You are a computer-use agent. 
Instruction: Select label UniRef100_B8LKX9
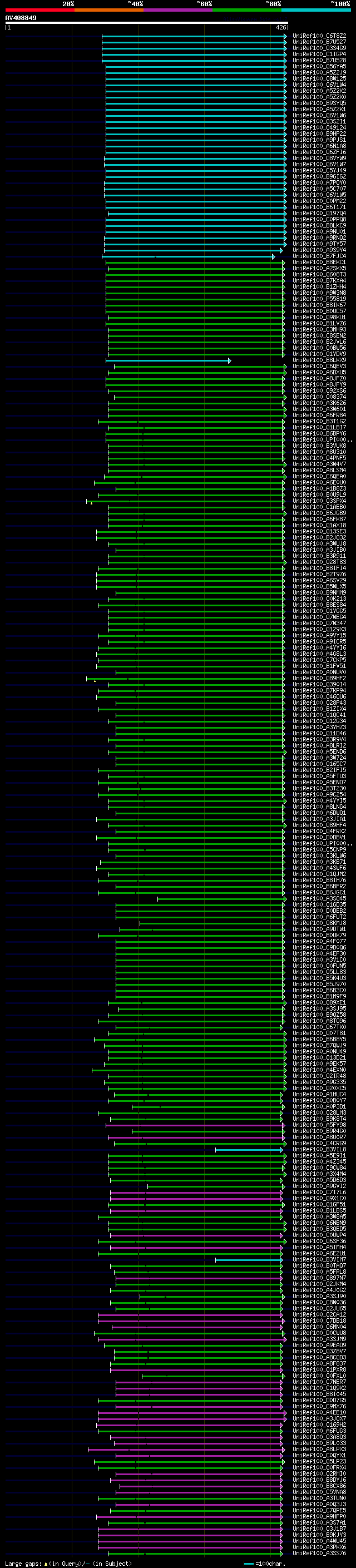coord(319,360)
